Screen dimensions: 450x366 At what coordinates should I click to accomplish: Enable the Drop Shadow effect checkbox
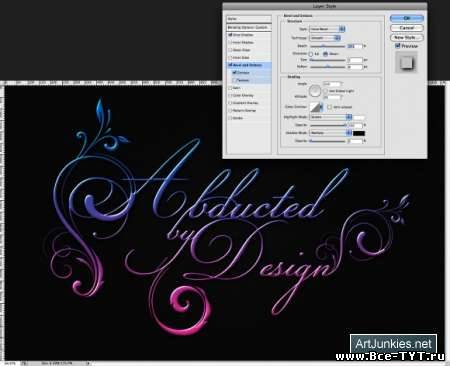click(x=230, y=35)
